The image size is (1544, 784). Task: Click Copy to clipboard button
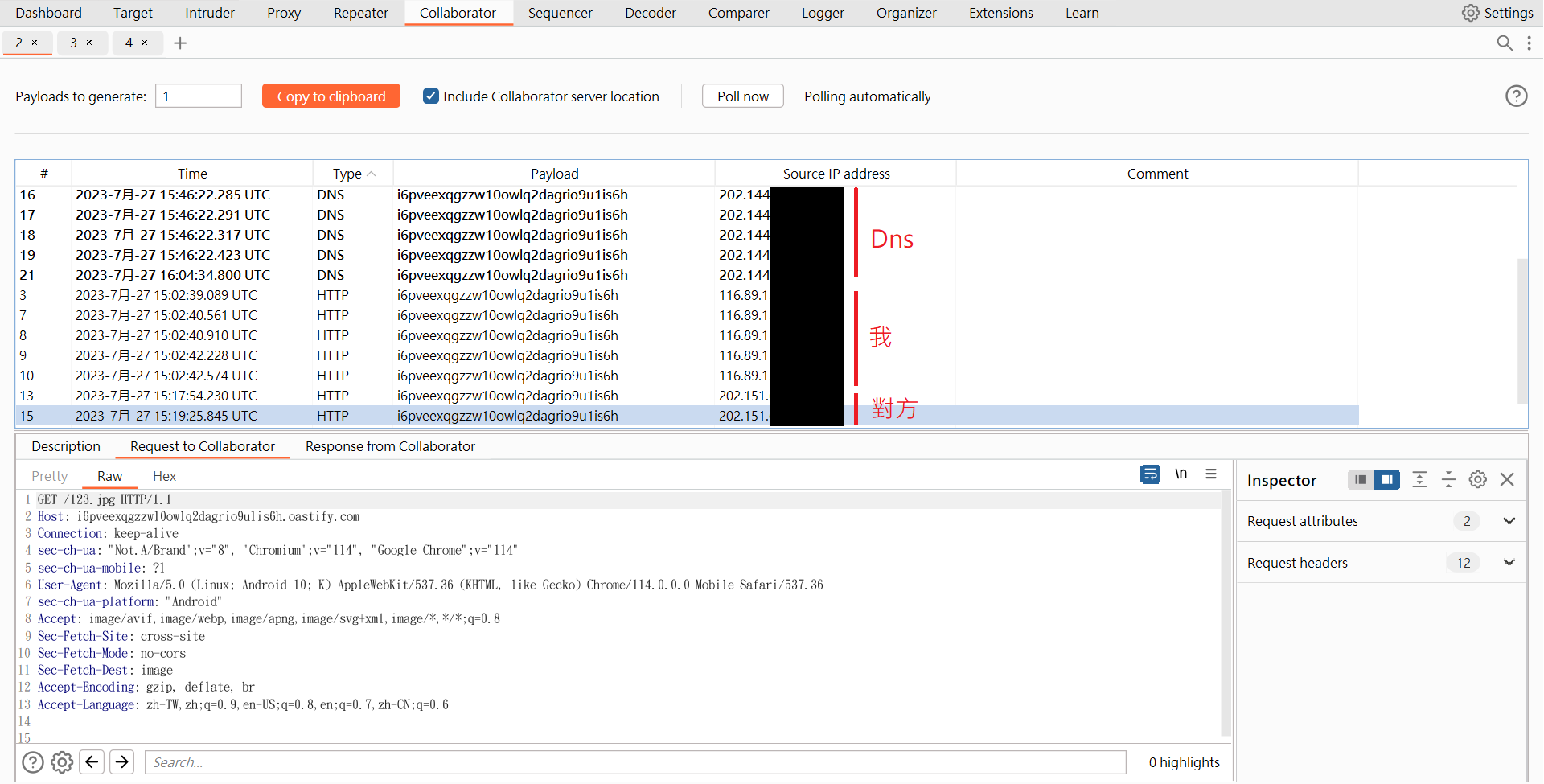click(x=331, y=96)
